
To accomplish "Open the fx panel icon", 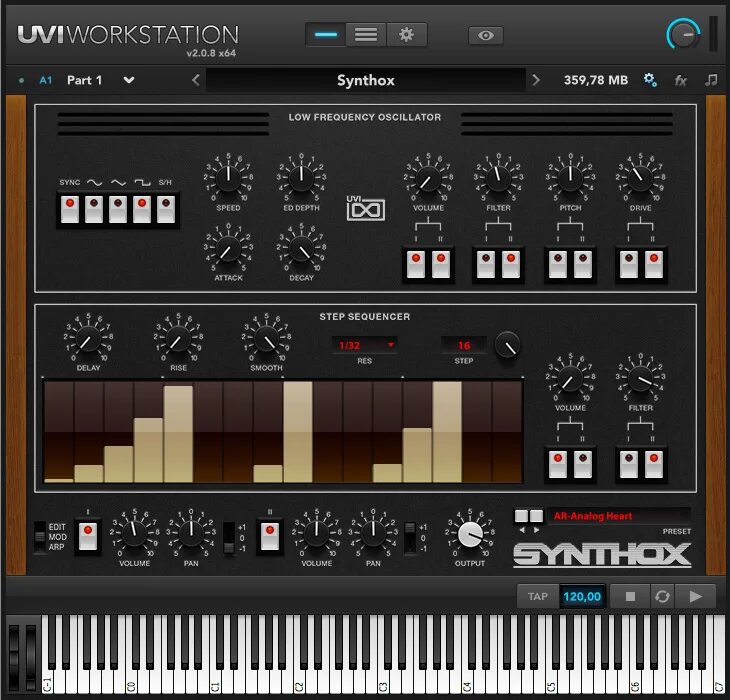I will (x=681, y=81).
